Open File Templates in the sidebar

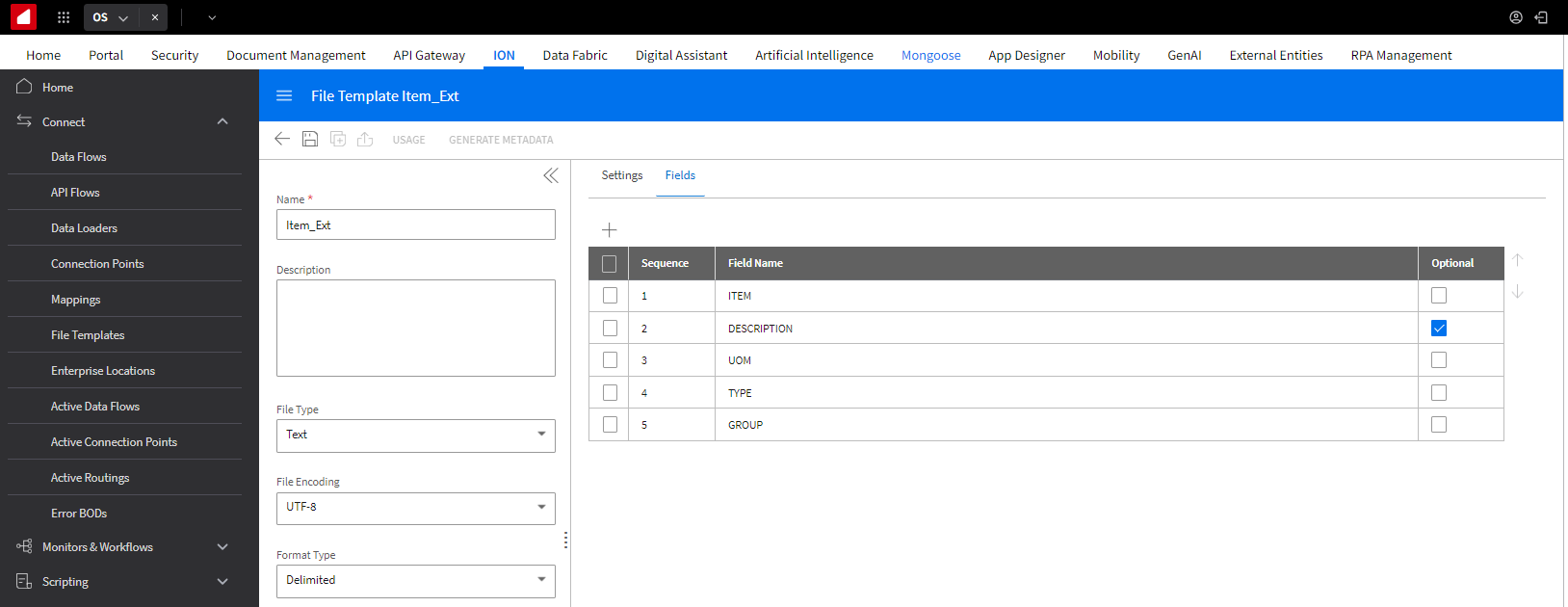tap(88, 335)
